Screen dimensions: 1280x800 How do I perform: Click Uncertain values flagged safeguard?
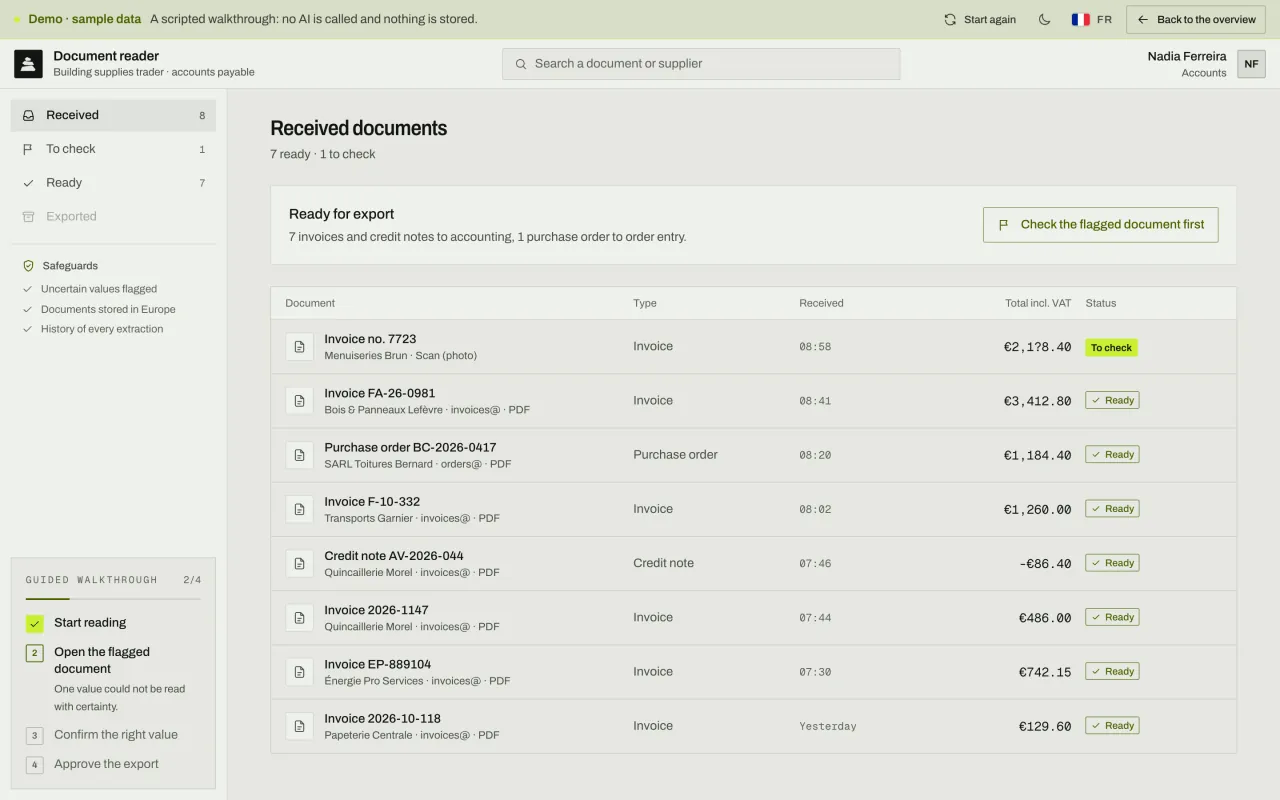[x=99, y=289]
